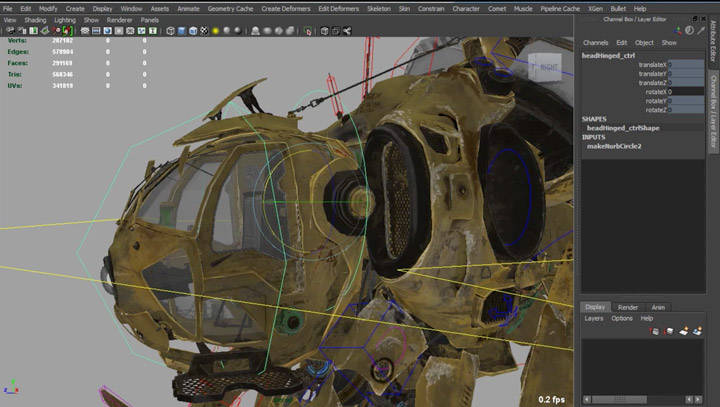Screen dimensions: 720x407
Task: Toggle Wireframe on Shaded icon
Action: [x=193, y=31]
